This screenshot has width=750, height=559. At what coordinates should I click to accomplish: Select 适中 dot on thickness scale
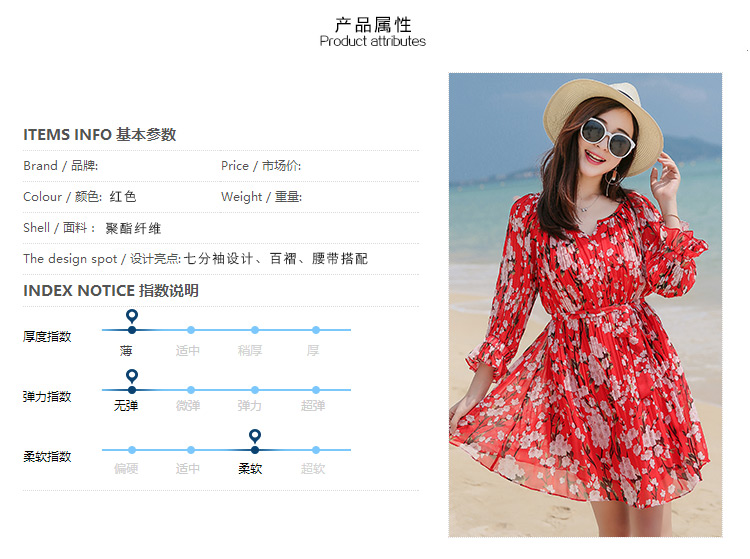191,330
